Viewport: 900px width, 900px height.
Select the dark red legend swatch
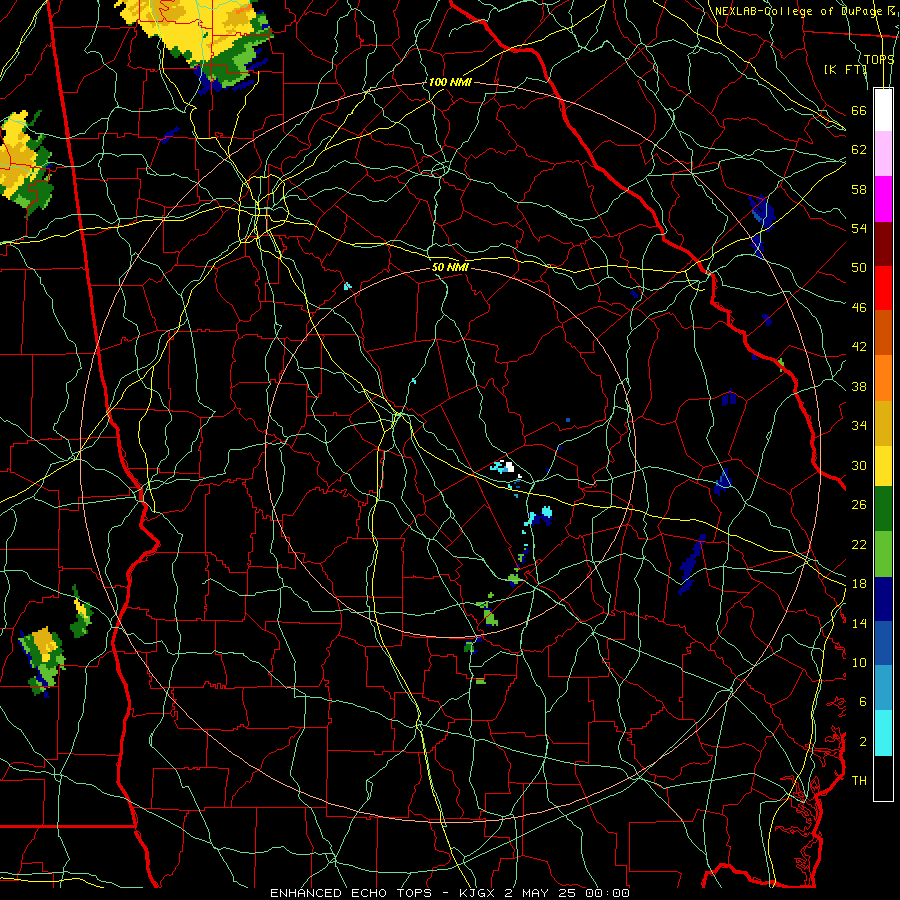[x=883, y=244]
